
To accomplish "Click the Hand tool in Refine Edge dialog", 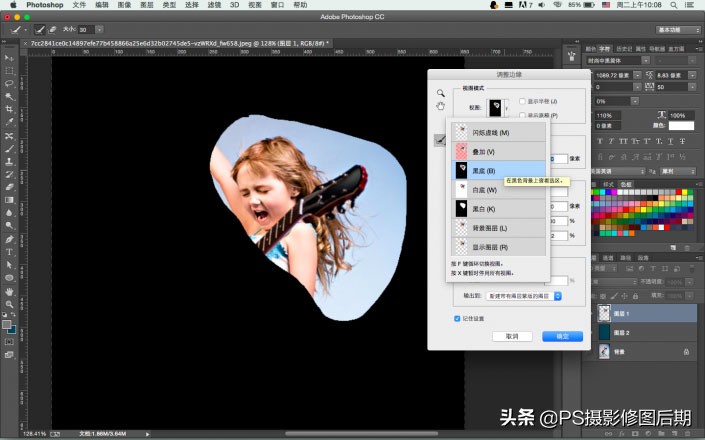I will pos(439,106).
